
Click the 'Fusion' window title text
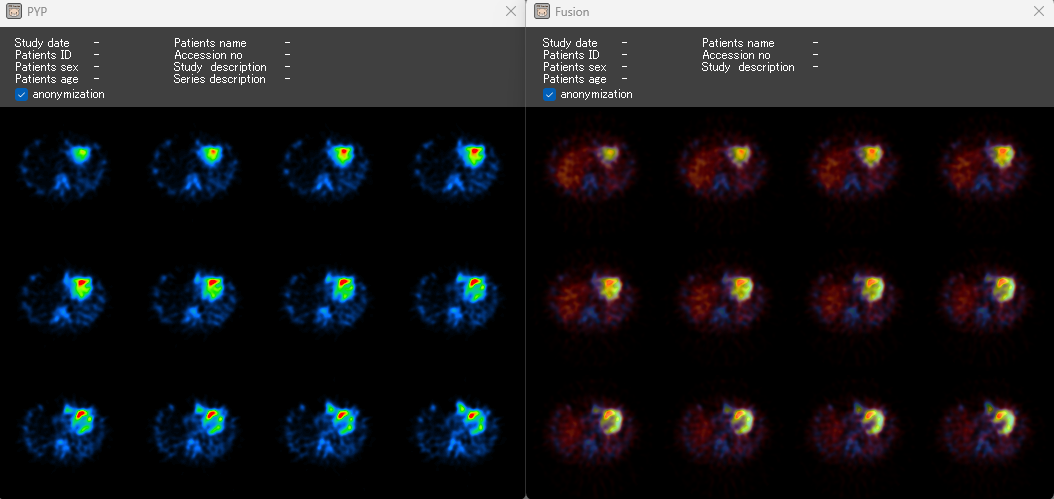click(572, 12)
